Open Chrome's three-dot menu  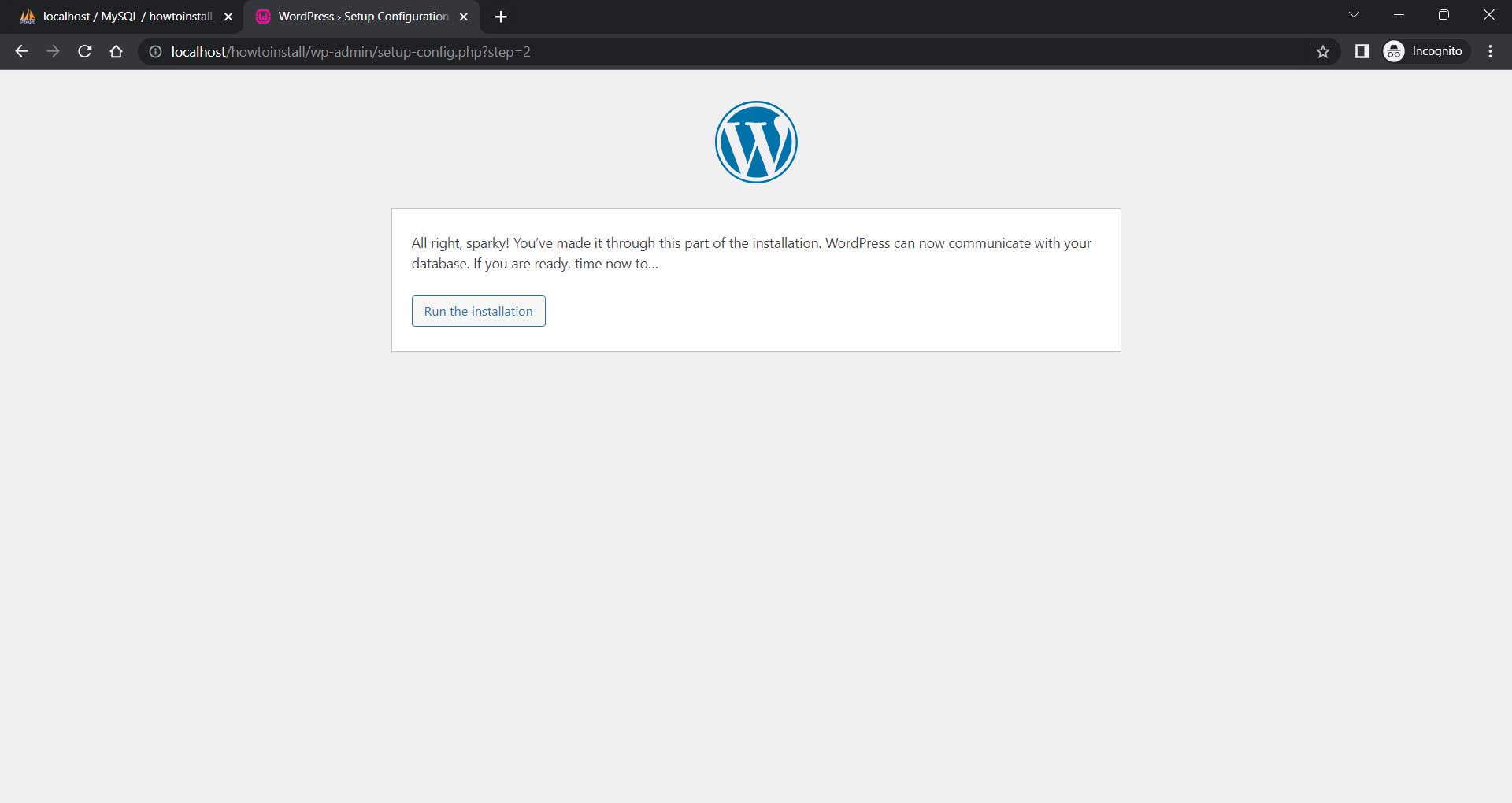[1490, 51]
